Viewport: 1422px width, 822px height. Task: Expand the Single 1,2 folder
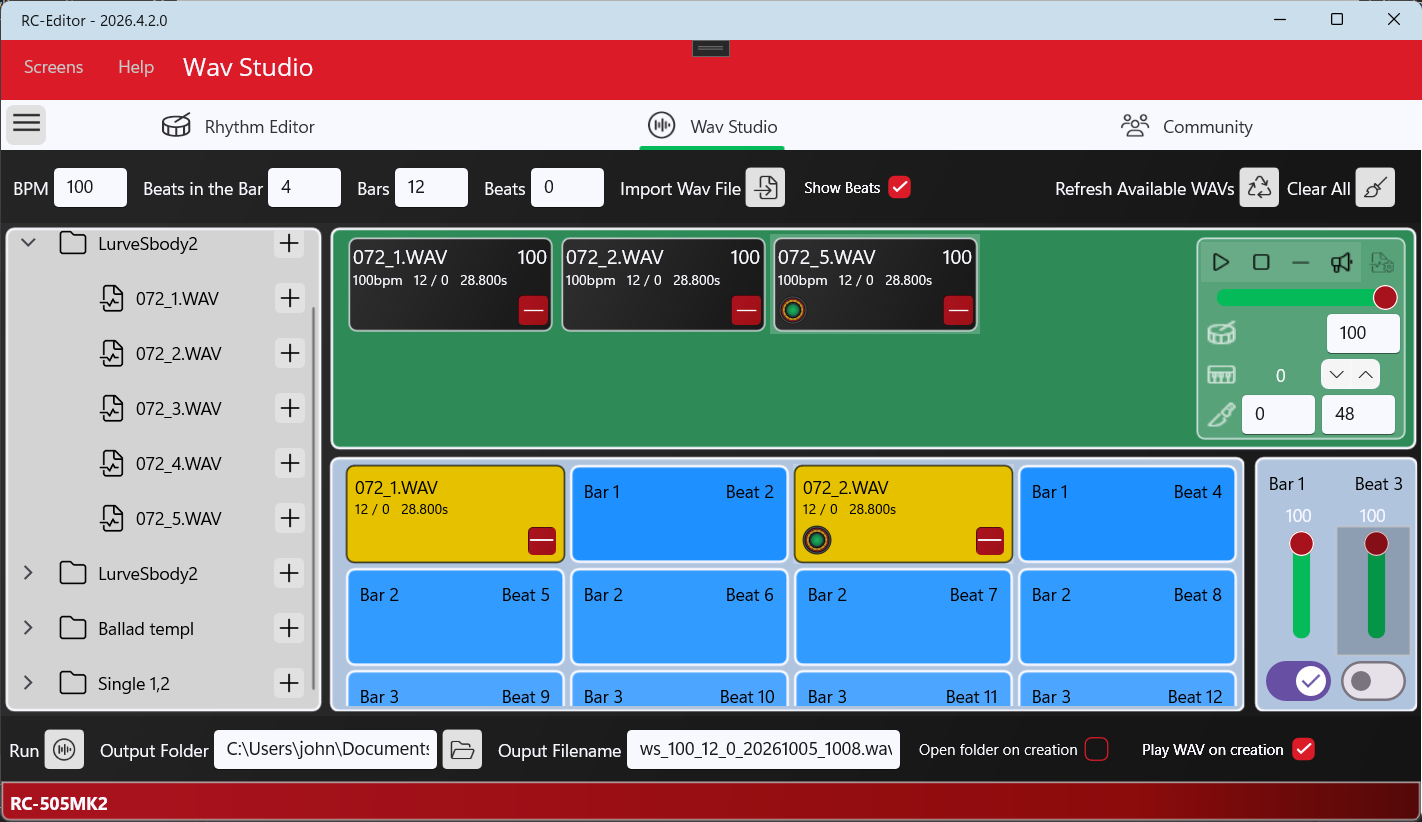click(x=28, y=683)
